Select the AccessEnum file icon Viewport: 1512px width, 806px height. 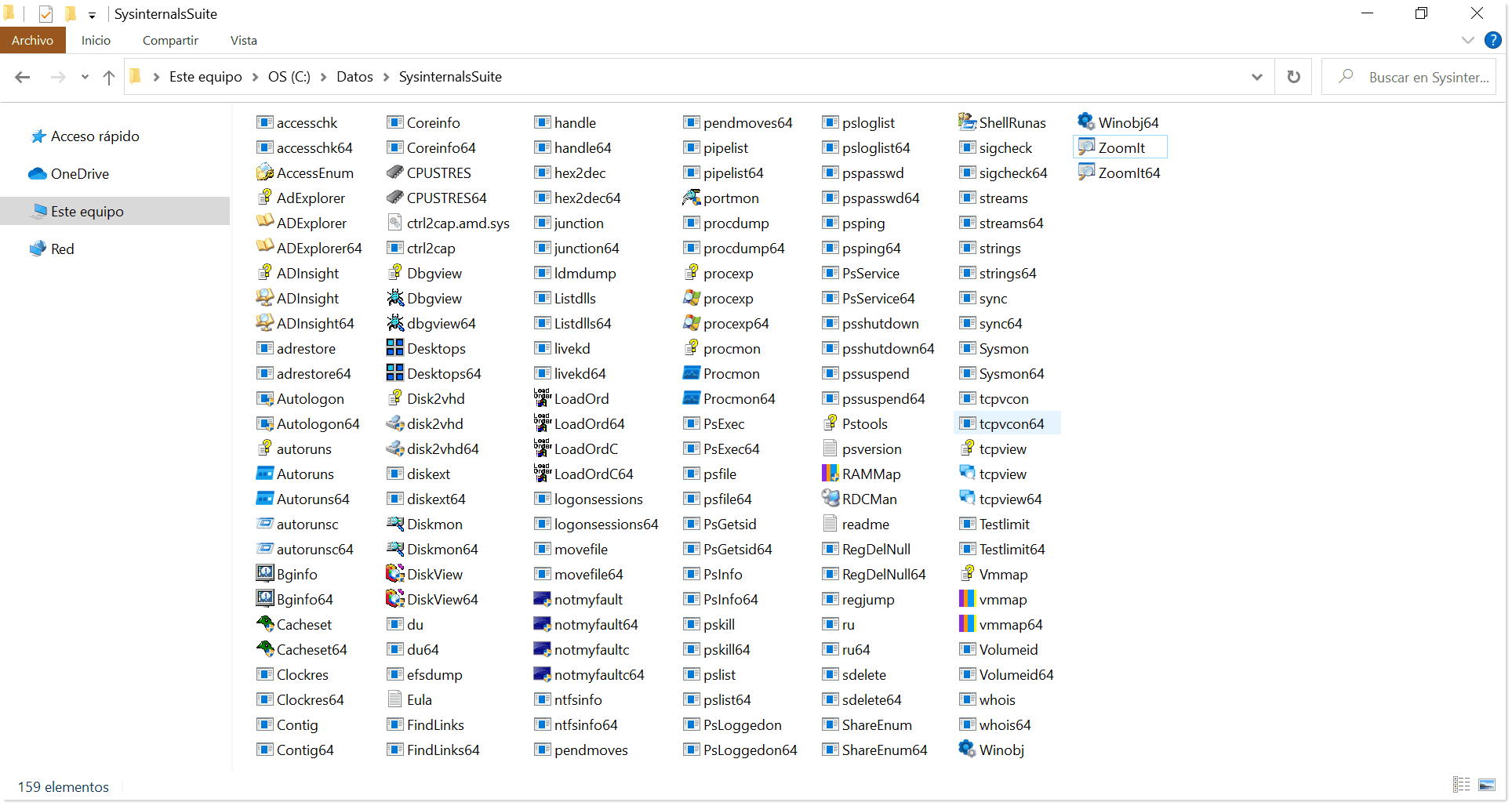pyautogui.click(x=265, y=172)
